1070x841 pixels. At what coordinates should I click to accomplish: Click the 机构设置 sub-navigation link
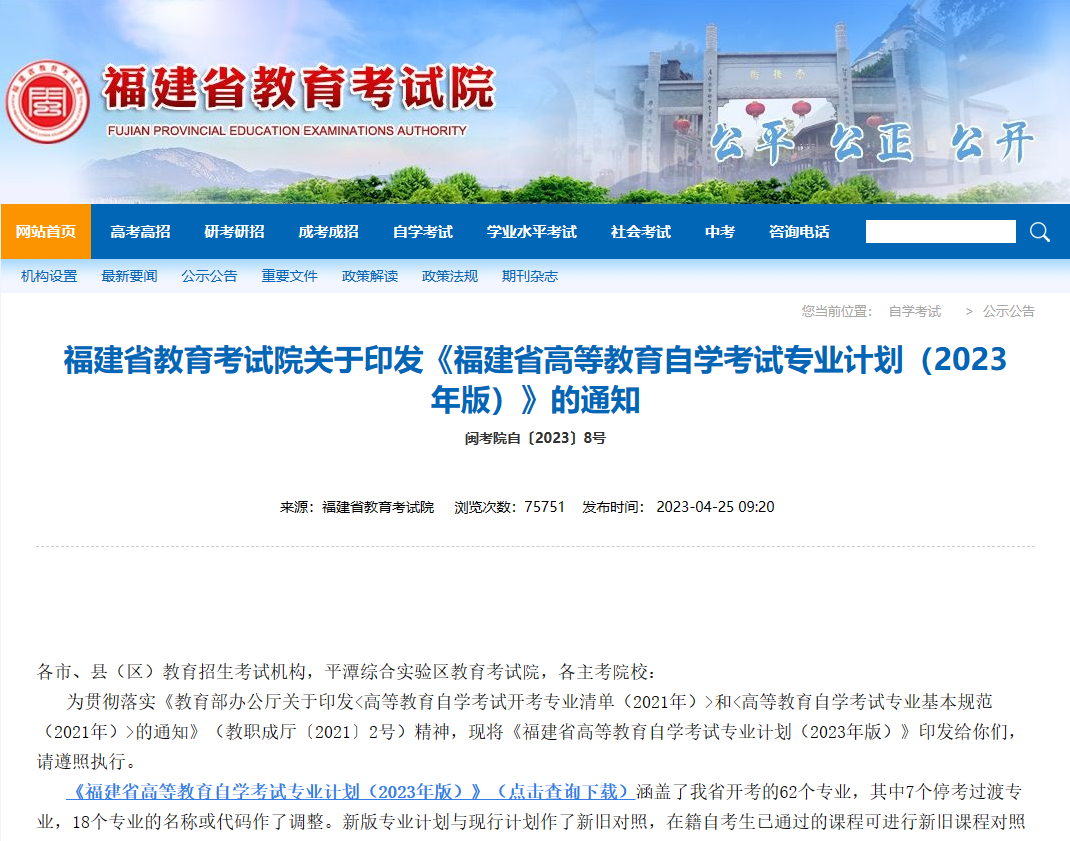pyautogui.click(x=49, y=276)
